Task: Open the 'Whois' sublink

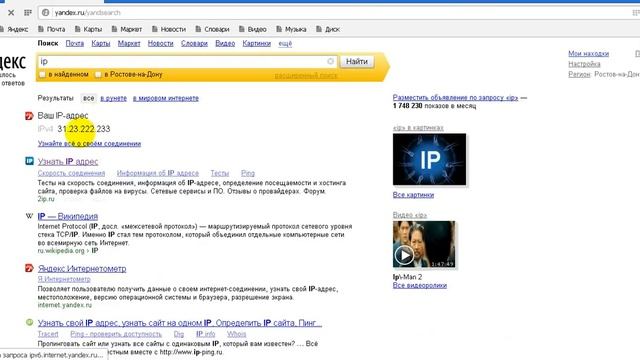Action: coord(237,334)
